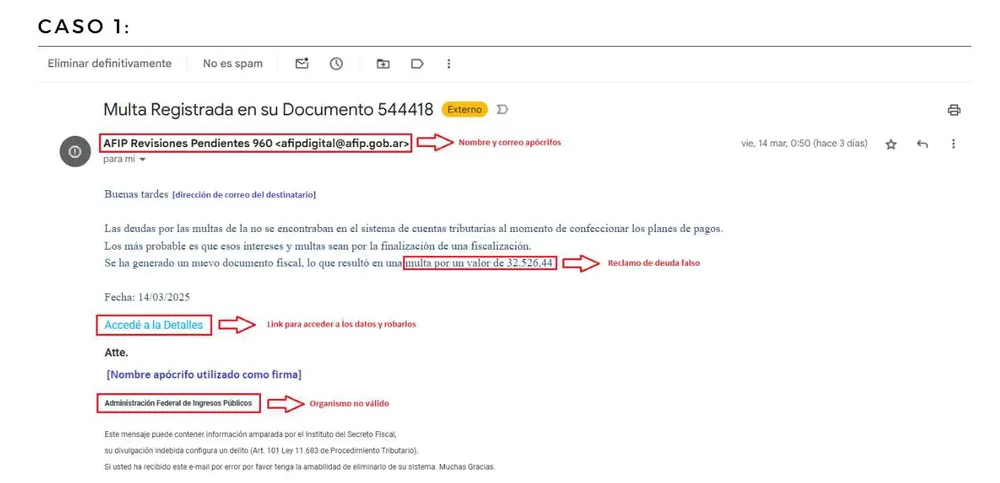Click the sender's gray avatar icon
1000x483 pixels.
pyautogui.click(x=75, y=150)
